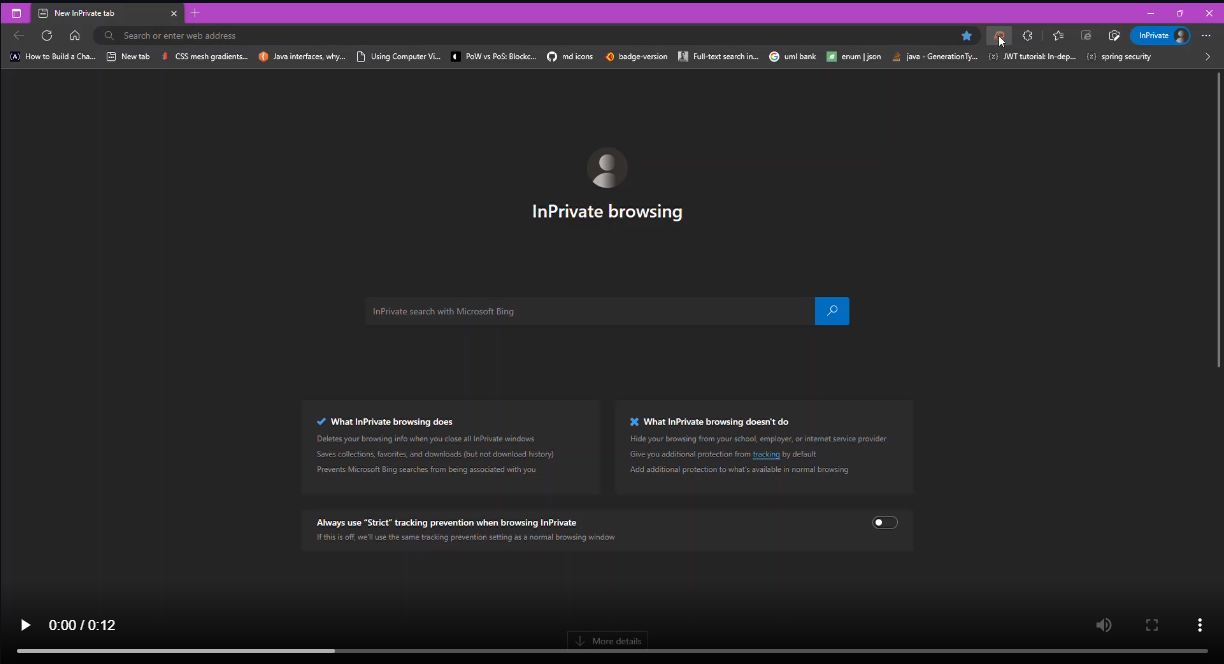Expand favorites bar overflow chevron

(1207, 57)
